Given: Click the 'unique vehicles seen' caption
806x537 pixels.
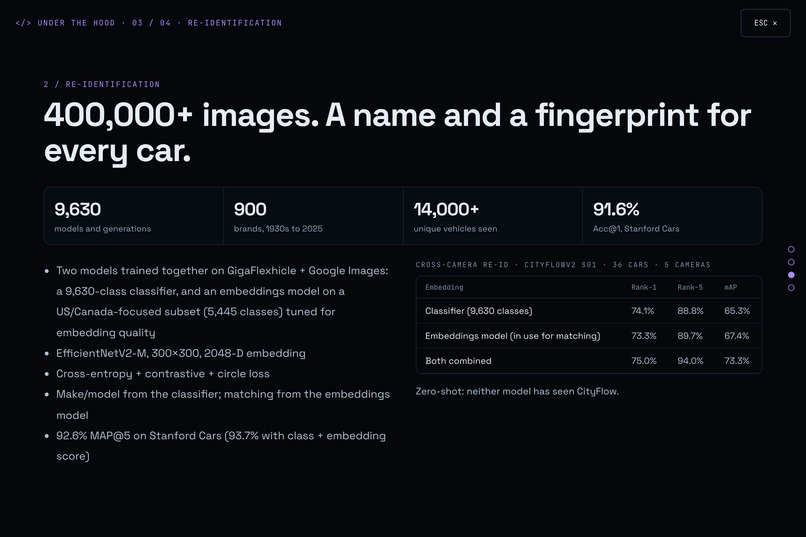Looking at the screenshot, I should pos(455,229).
